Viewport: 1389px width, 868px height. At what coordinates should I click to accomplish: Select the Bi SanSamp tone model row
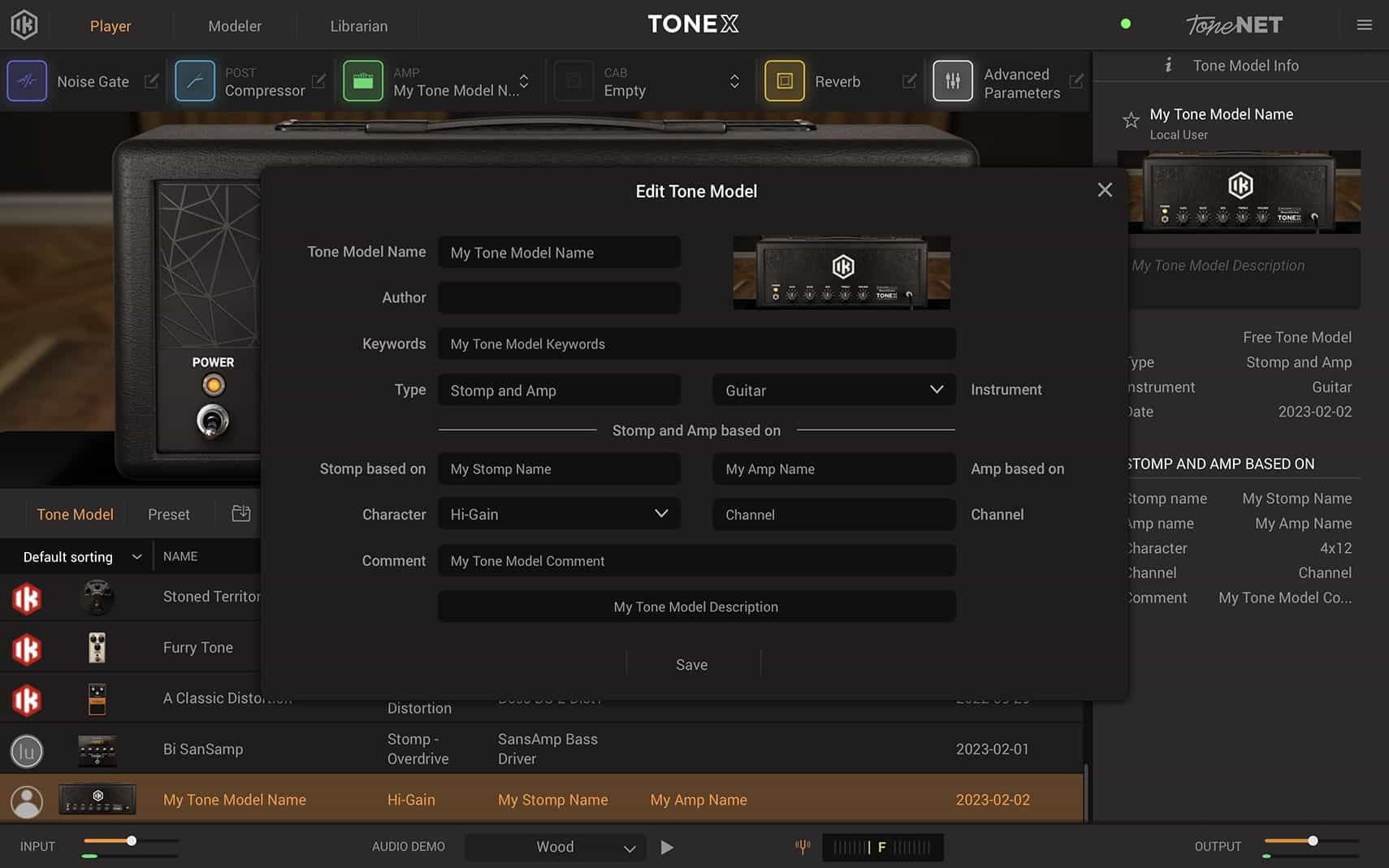pyautogui.click(x=542, y=749)
